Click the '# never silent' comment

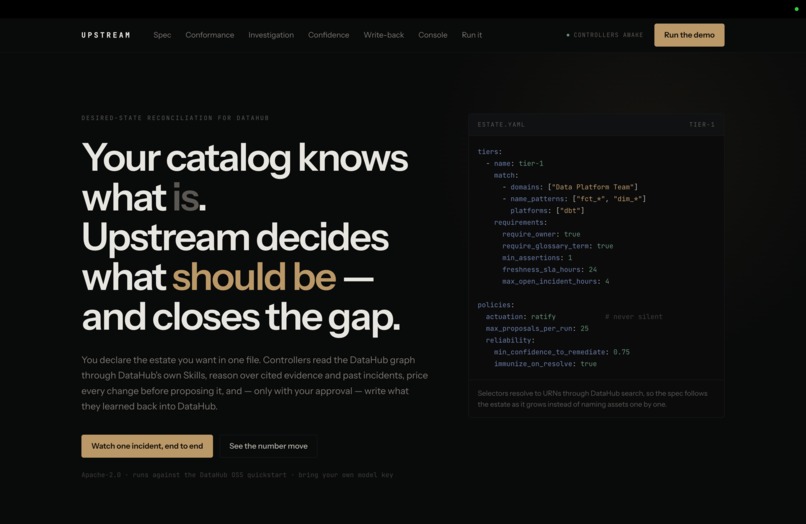[634, 317]
